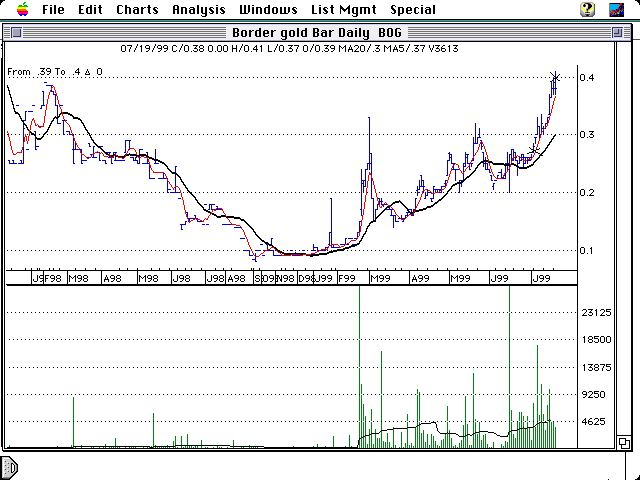Open the Charts menu
The image size is (640, 480).
(x=136, y=9)
